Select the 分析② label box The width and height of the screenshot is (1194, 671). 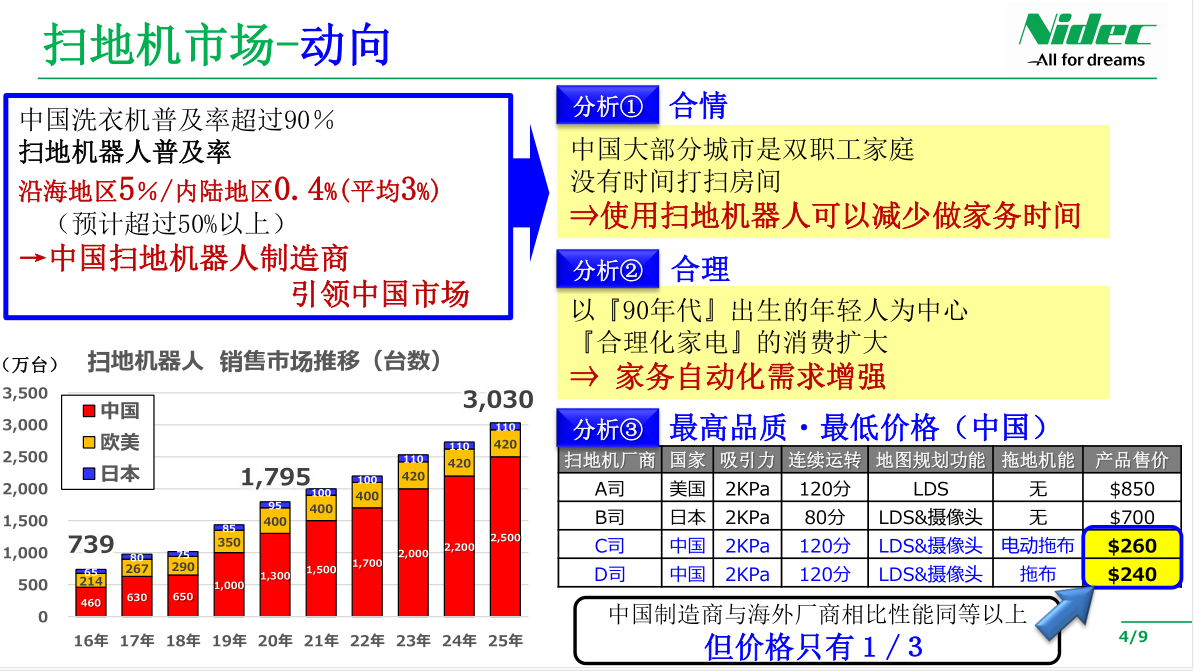tap(607, 269)
